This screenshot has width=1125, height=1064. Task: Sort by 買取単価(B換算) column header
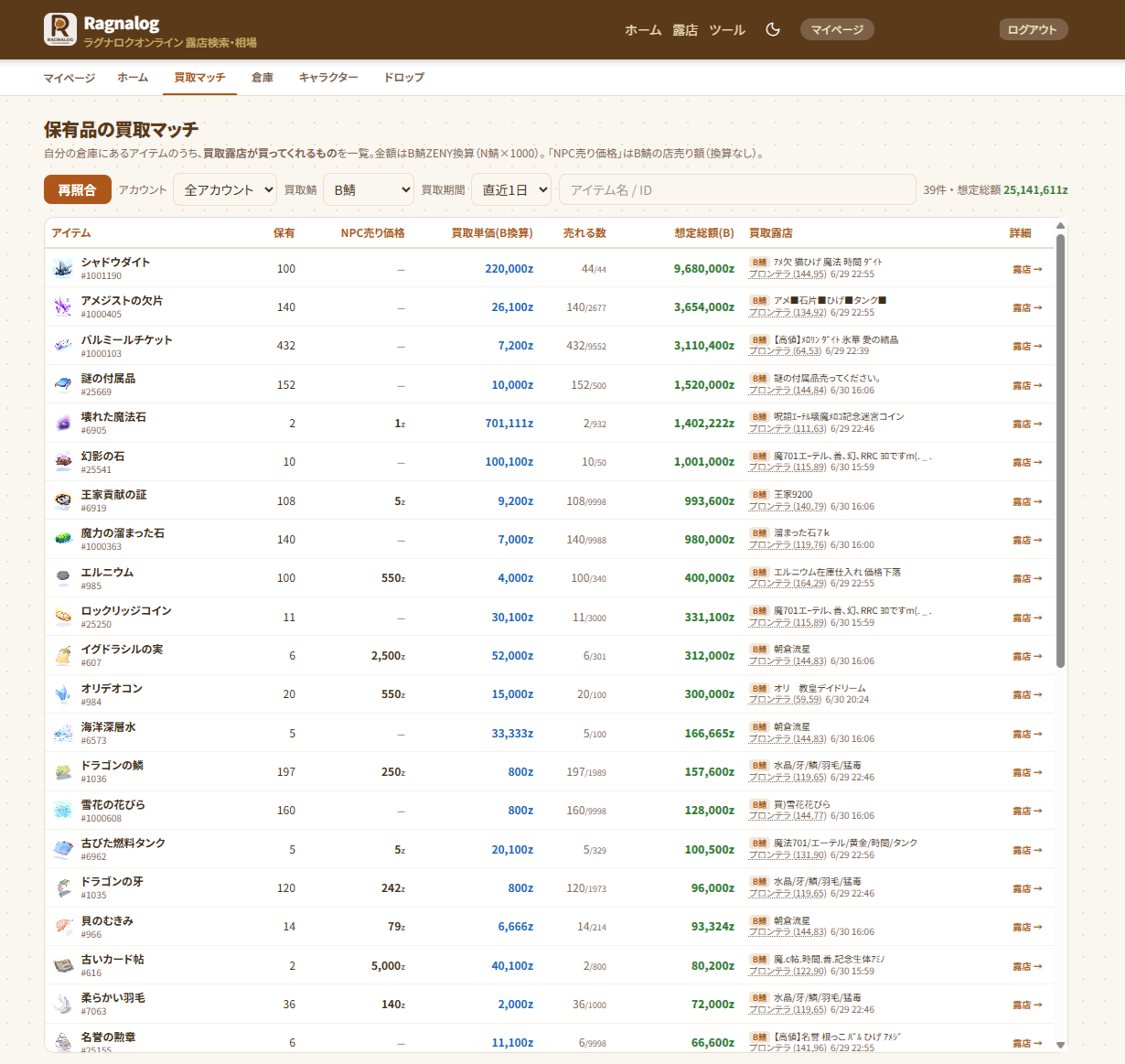pyautogui.click(x=492, y=233)
